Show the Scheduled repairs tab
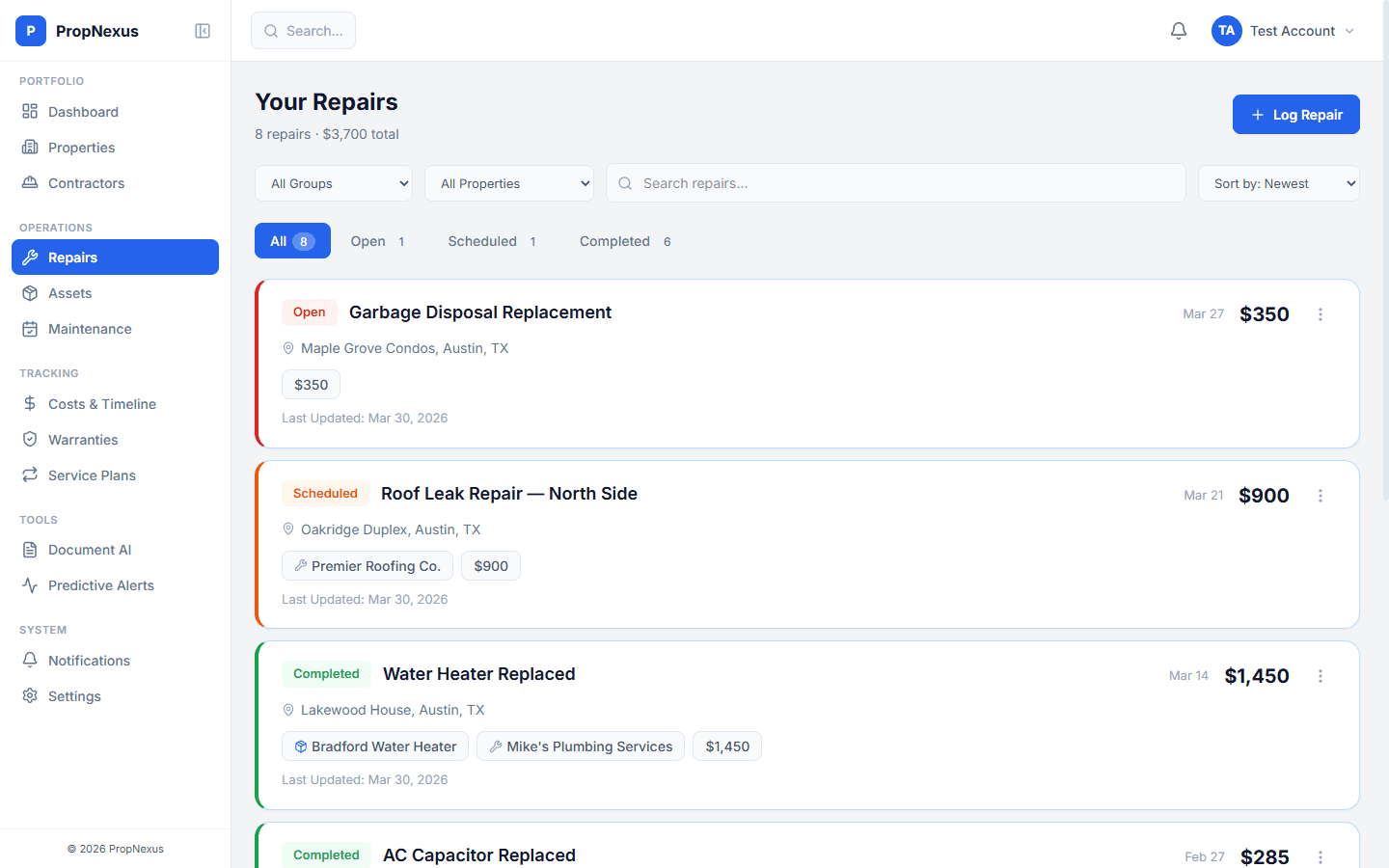 491,241
